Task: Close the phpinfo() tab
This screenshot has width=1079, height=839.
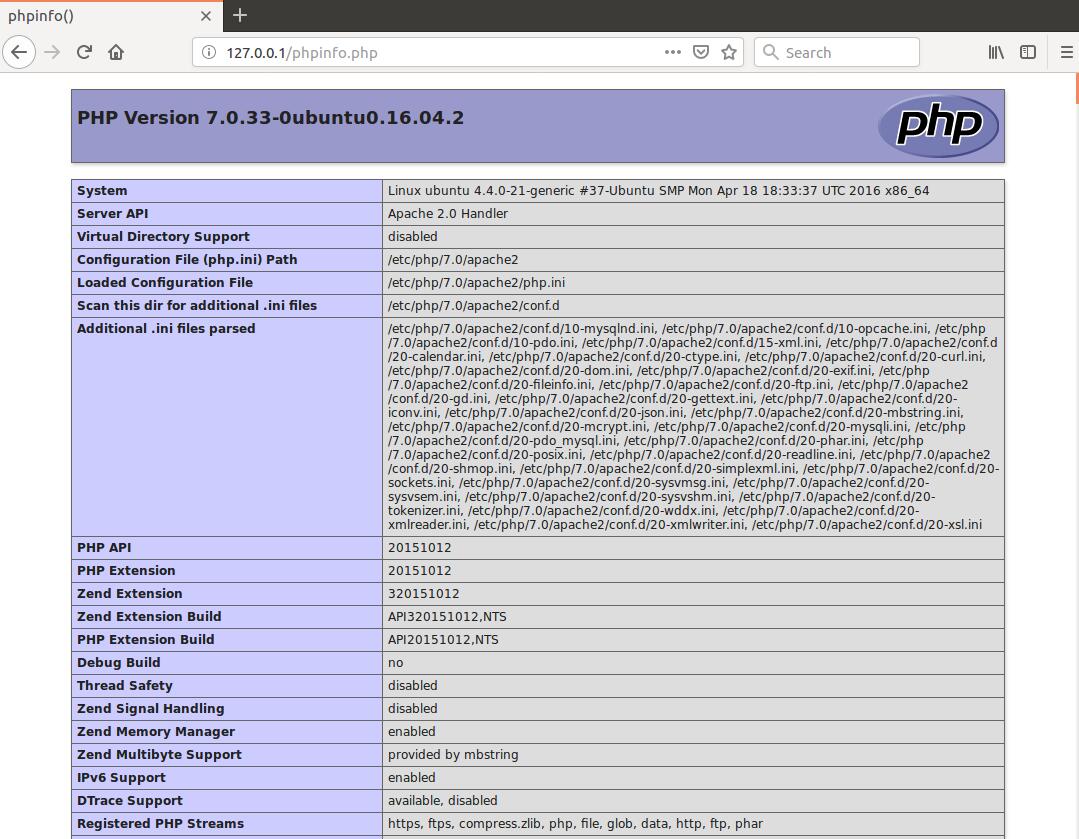Action: (206, 16)
